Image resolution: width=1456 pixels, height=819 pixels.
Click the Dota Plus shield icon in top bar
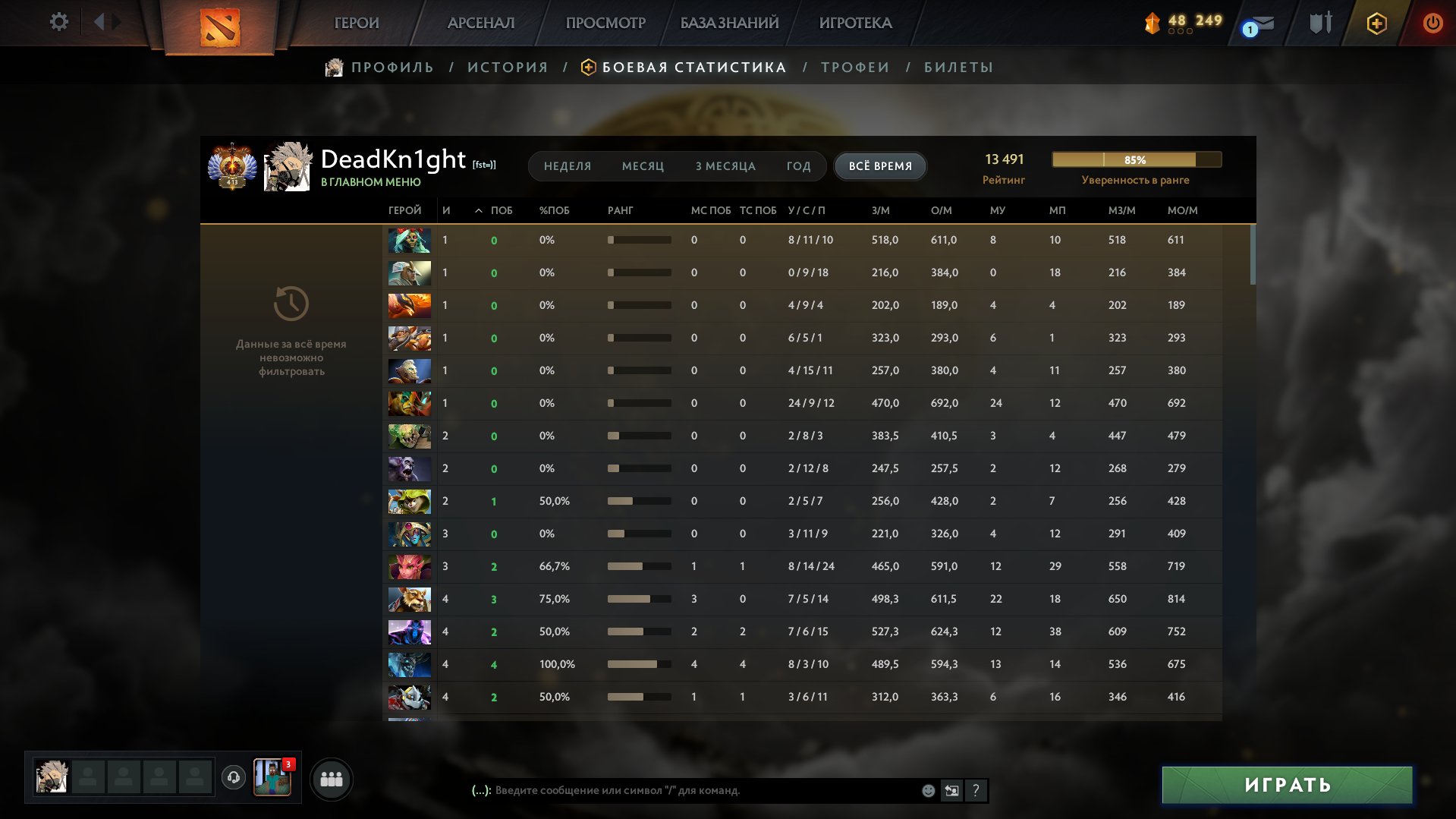pos(1376,24)
